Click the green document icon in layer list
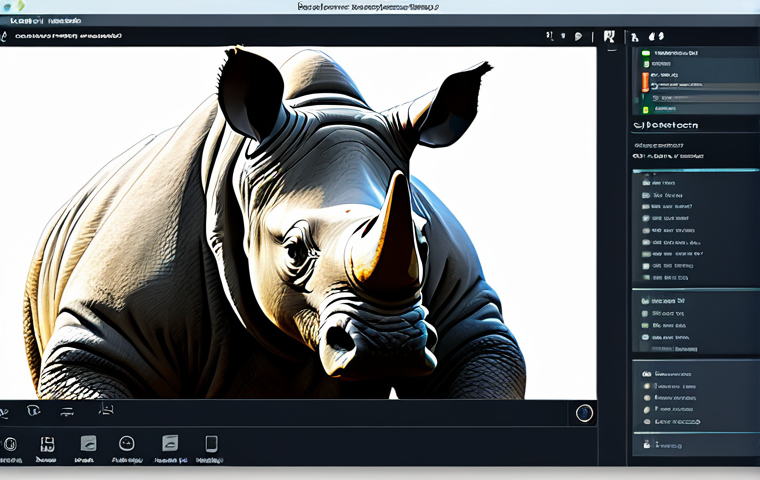 tap(646, 64)
